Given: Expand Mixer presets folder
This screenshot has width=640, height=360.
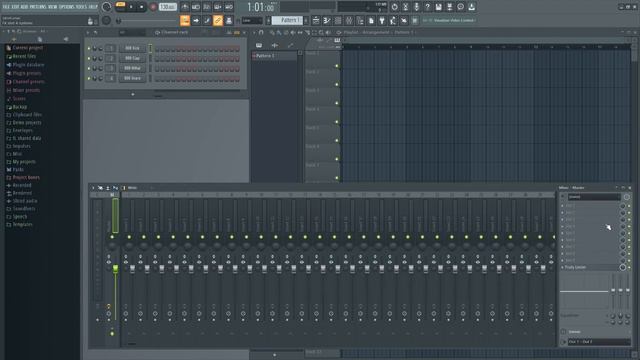Looking at the screenshot, I should point(23,90).
